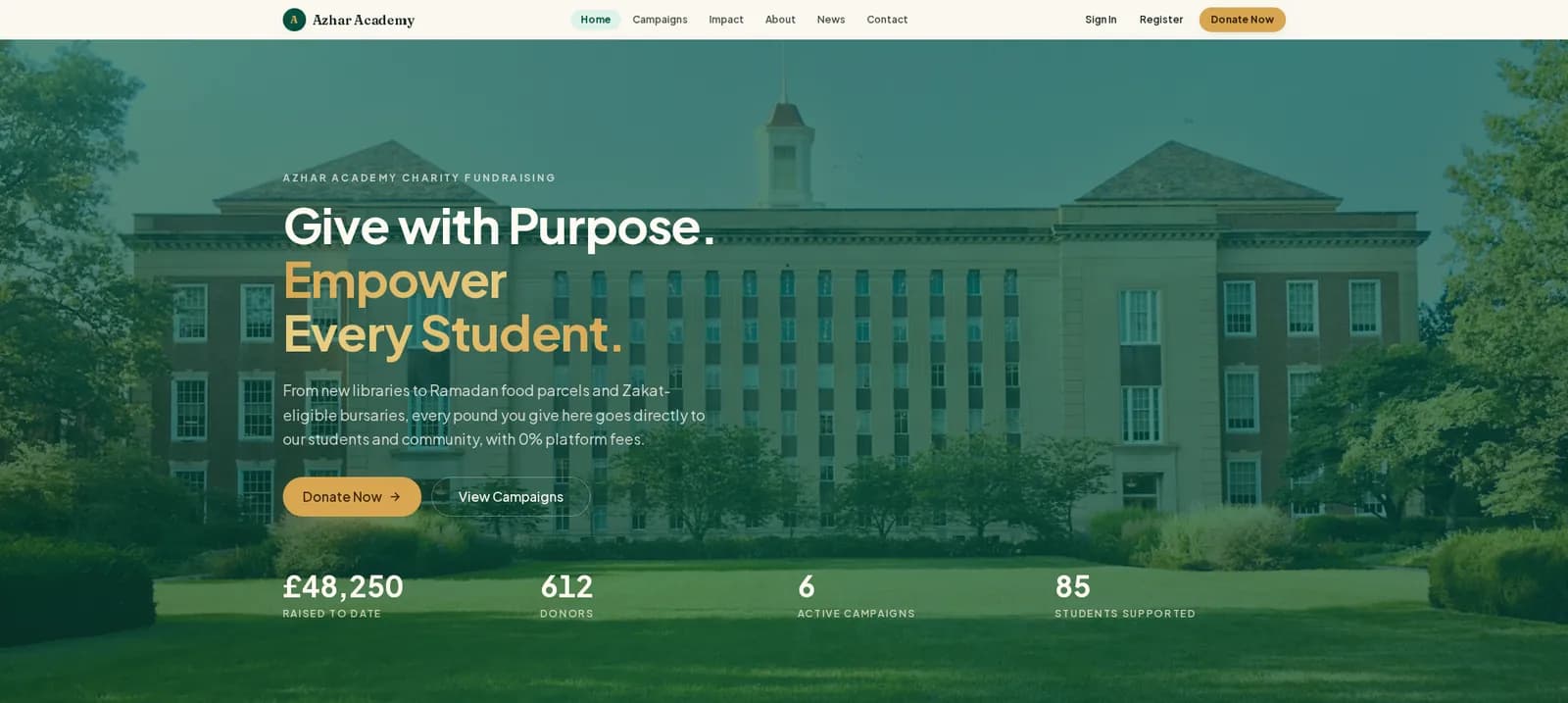Screen dimensions: 1568x703
Task: Click the Azhar Academy round logo icon
Action: 294,20
